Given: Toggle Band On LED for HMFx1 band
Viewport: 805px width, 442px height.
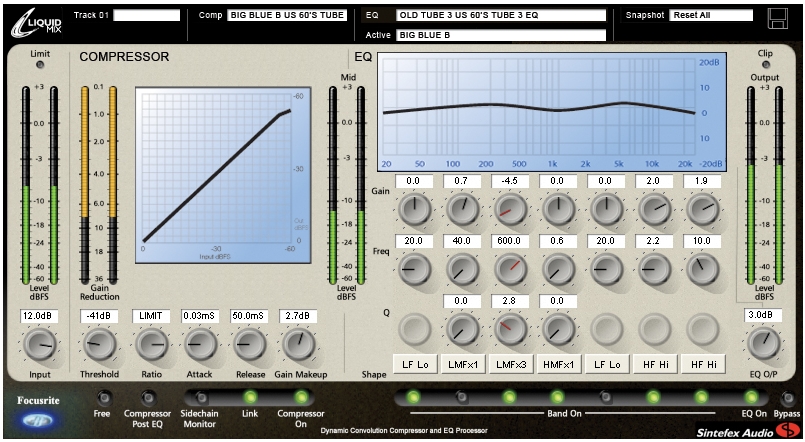Looking at the screenshot, I should coord(557,397).
